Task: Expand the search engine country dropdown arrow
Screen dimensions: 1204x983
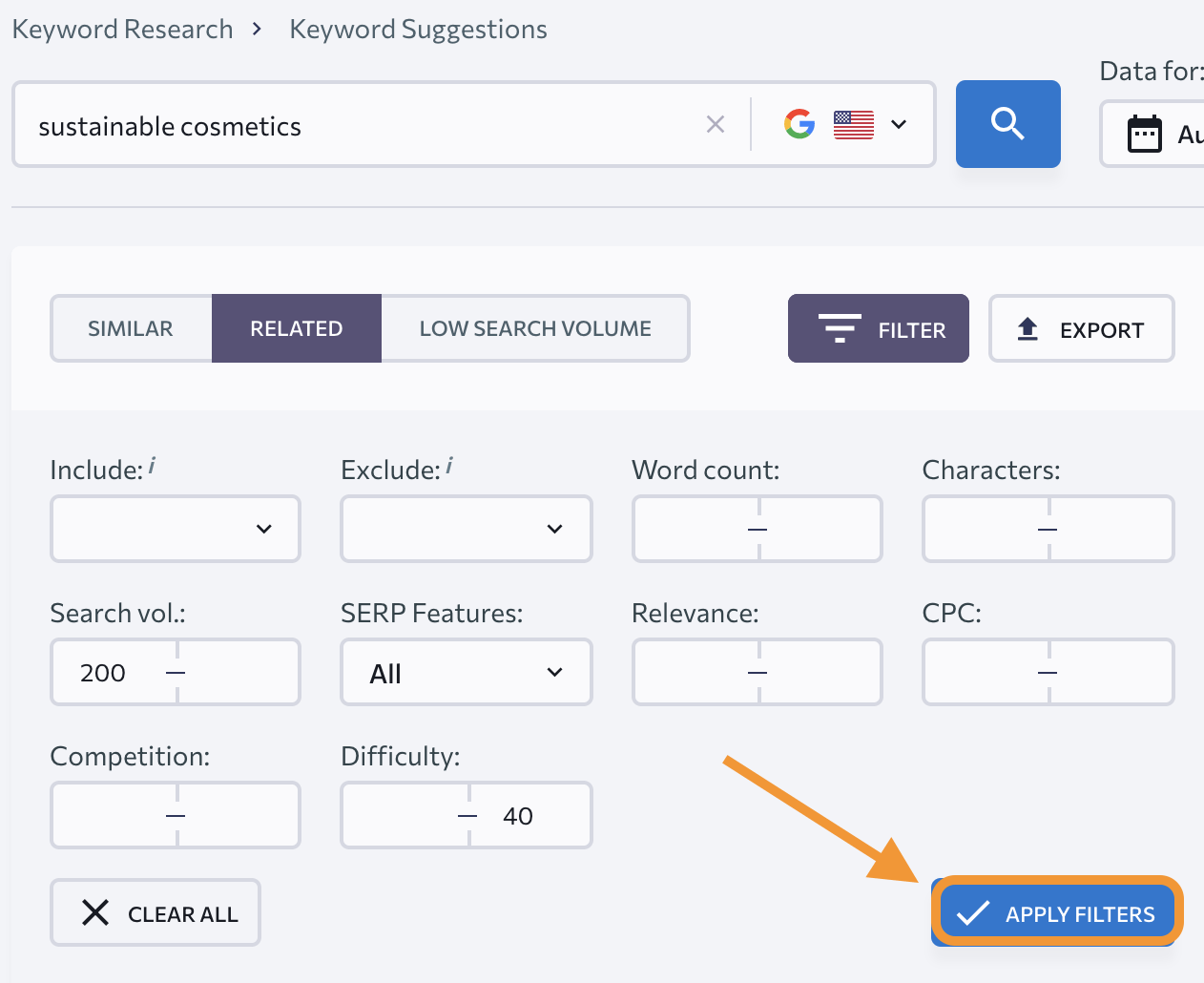Action: click(x=898, y=124)
